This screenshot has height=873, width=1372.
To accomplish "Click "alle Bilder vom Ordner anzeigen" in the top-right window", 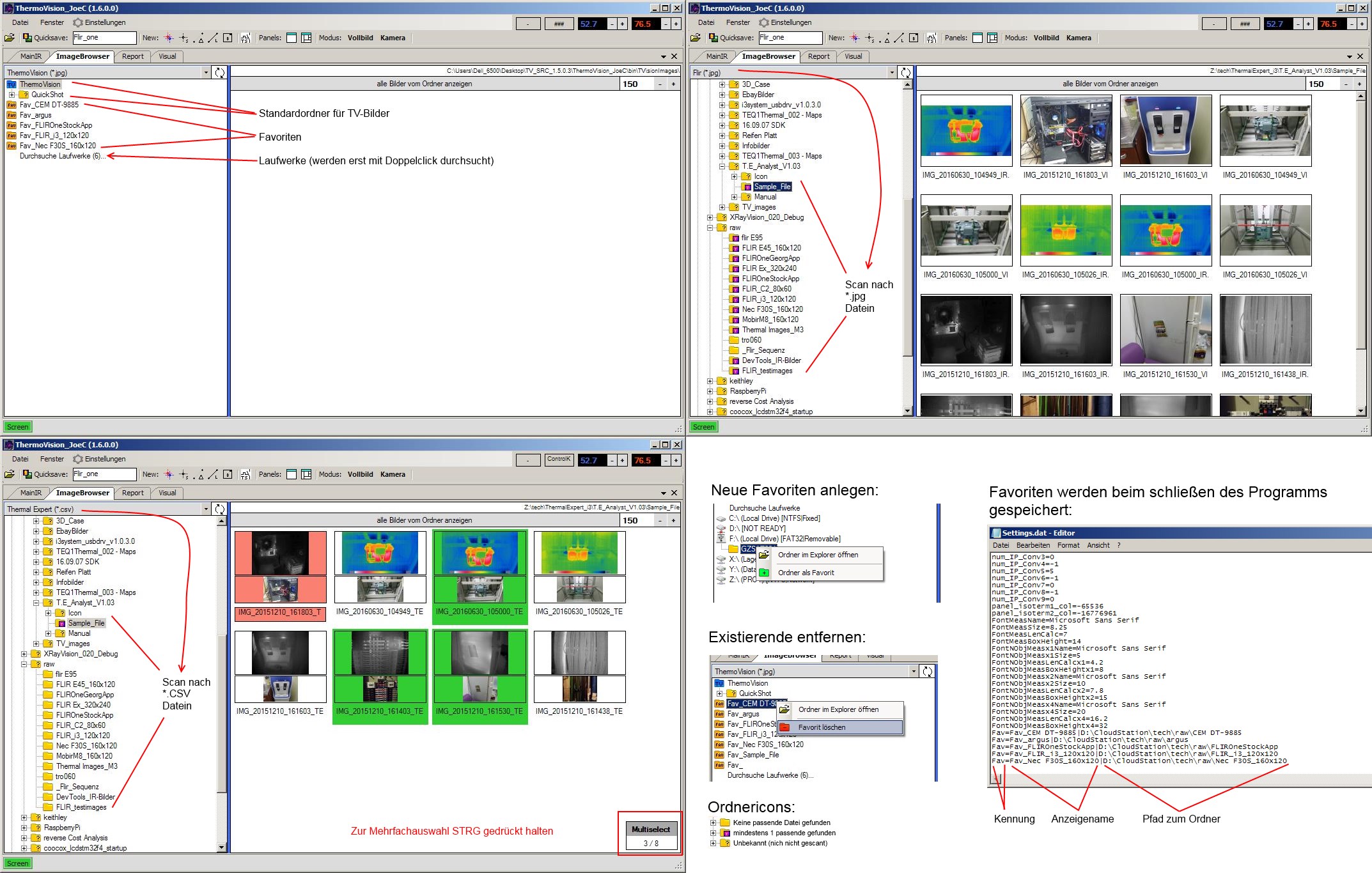I will [1110, 84].
